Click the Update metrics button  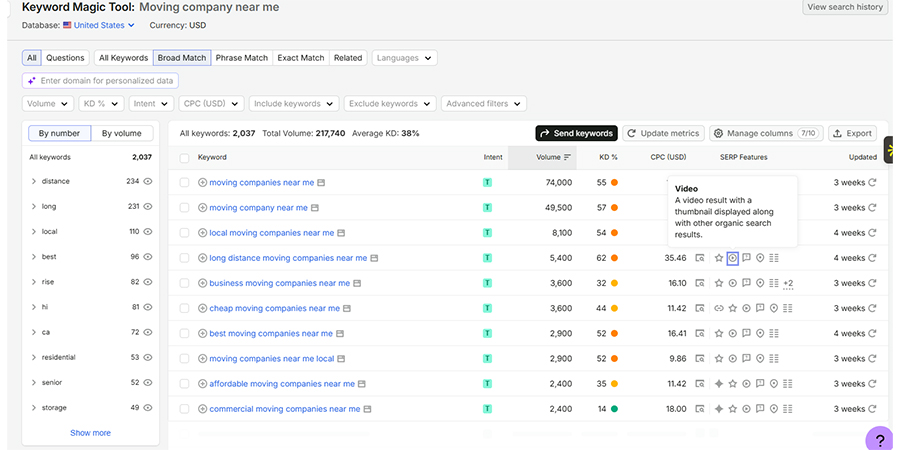tap(664, 133)
